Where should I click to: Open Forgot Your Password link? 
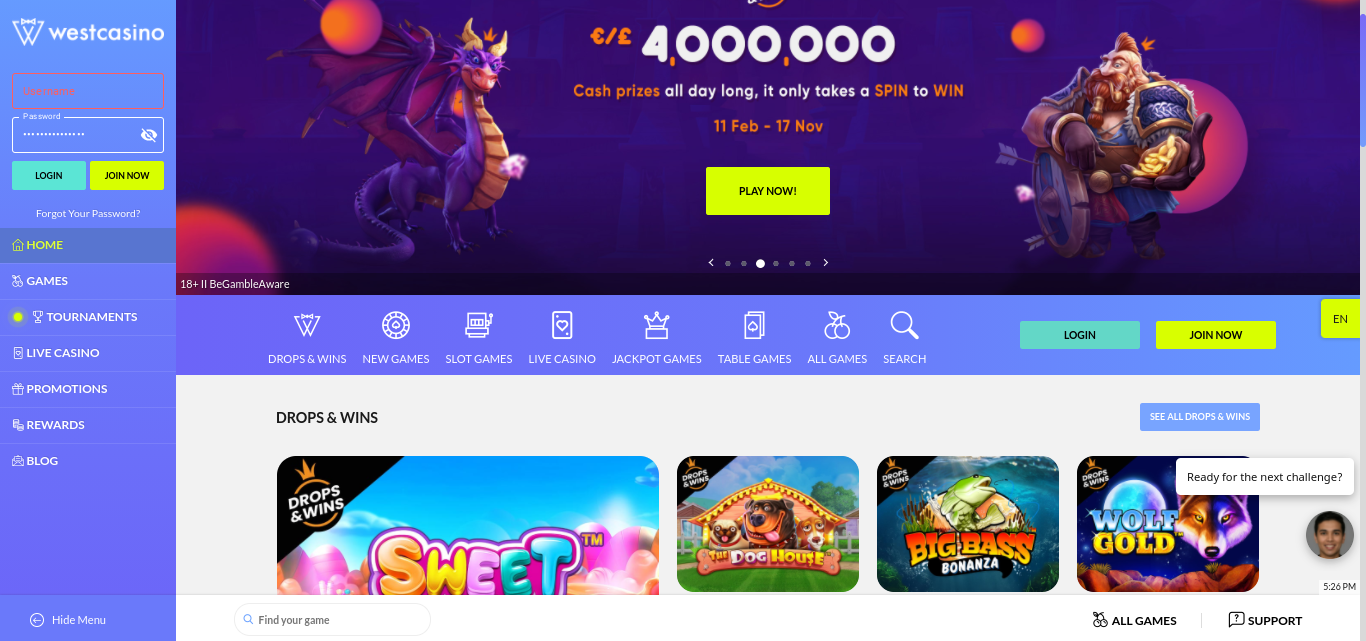[x=88, y=213]
